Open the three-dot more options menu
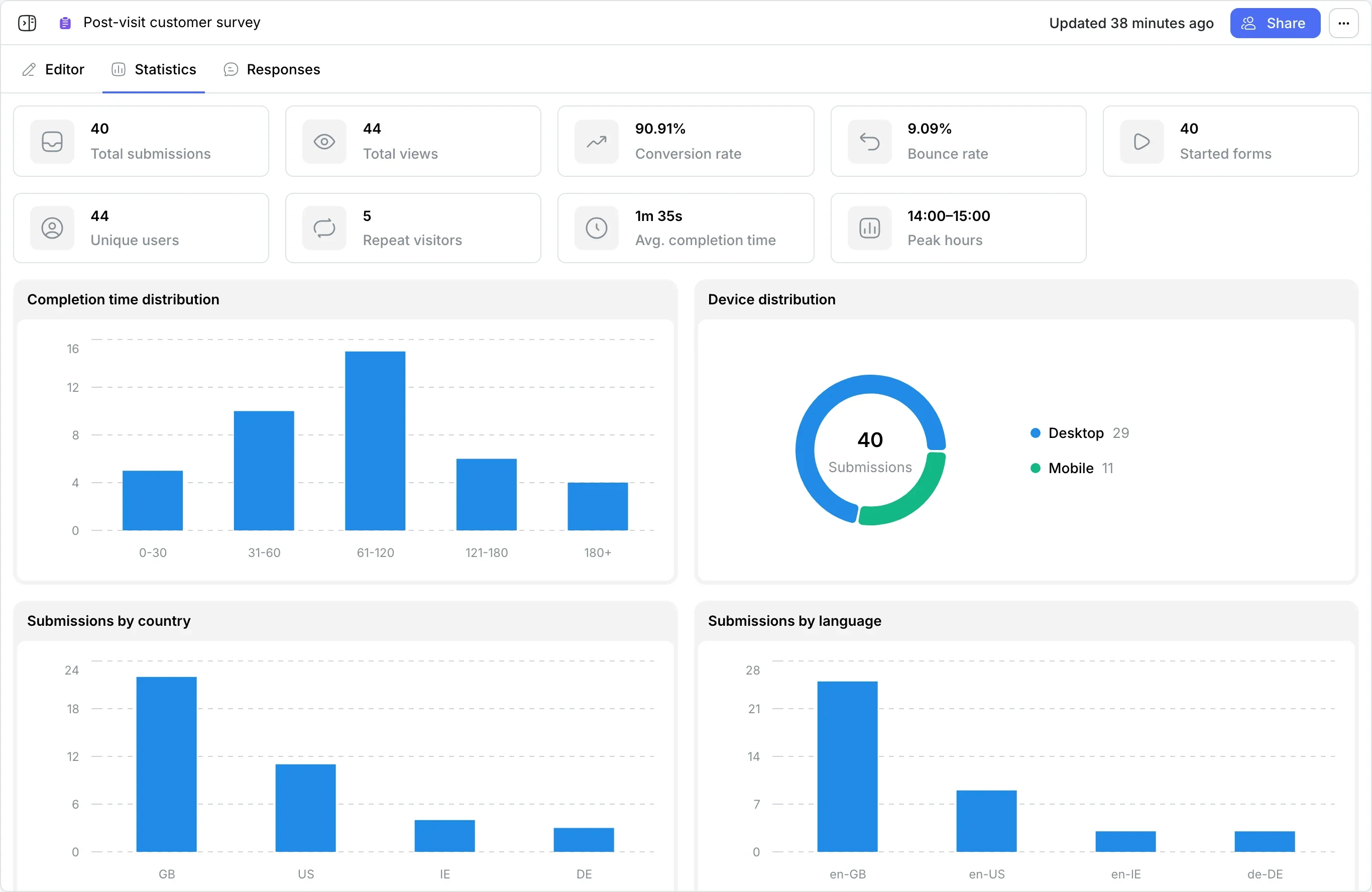 tap(1344, 23)
